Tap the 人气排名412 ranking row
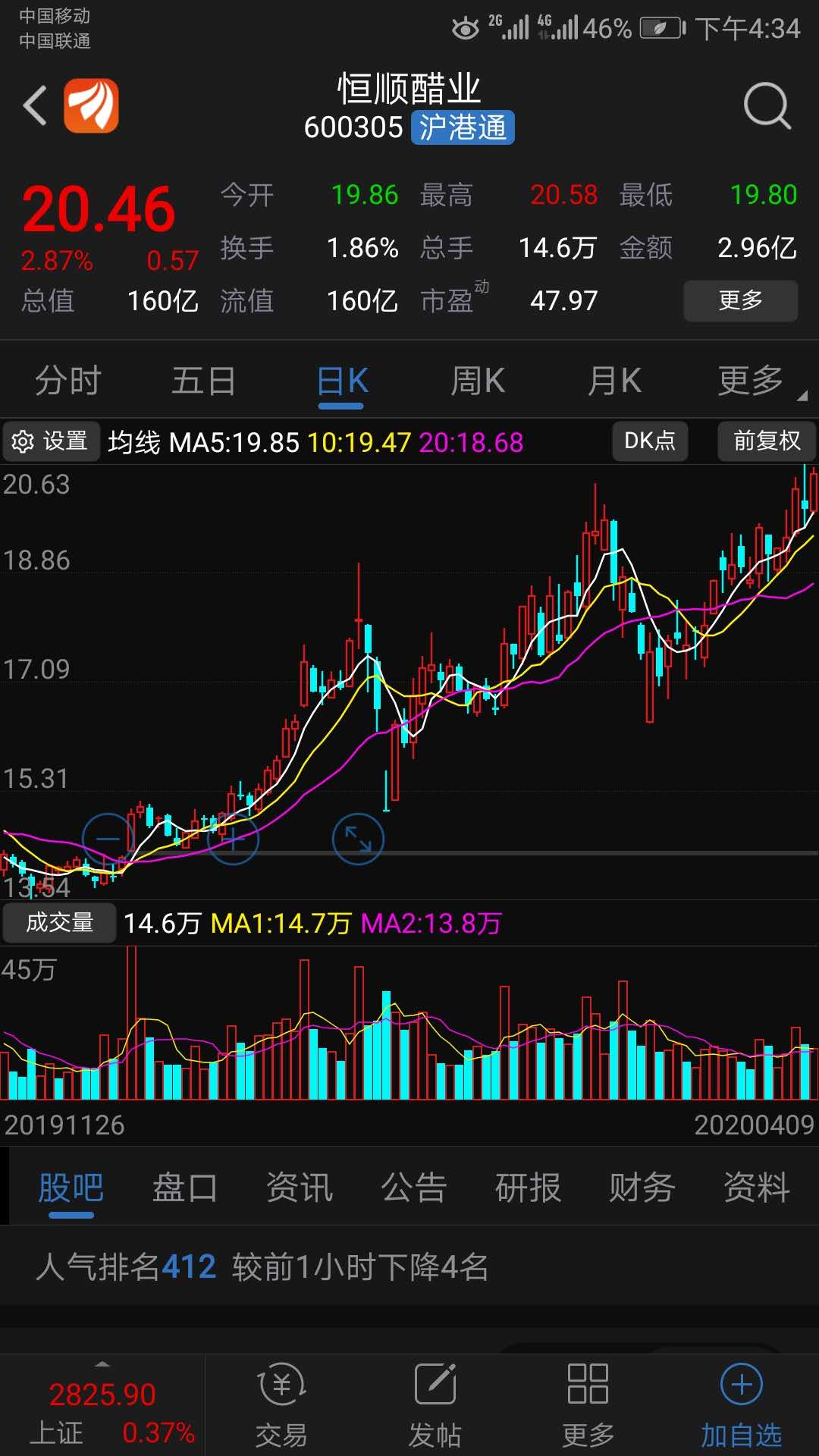Image resolution: width=819 pixels, height=1456 pixels. [262, 1266]
